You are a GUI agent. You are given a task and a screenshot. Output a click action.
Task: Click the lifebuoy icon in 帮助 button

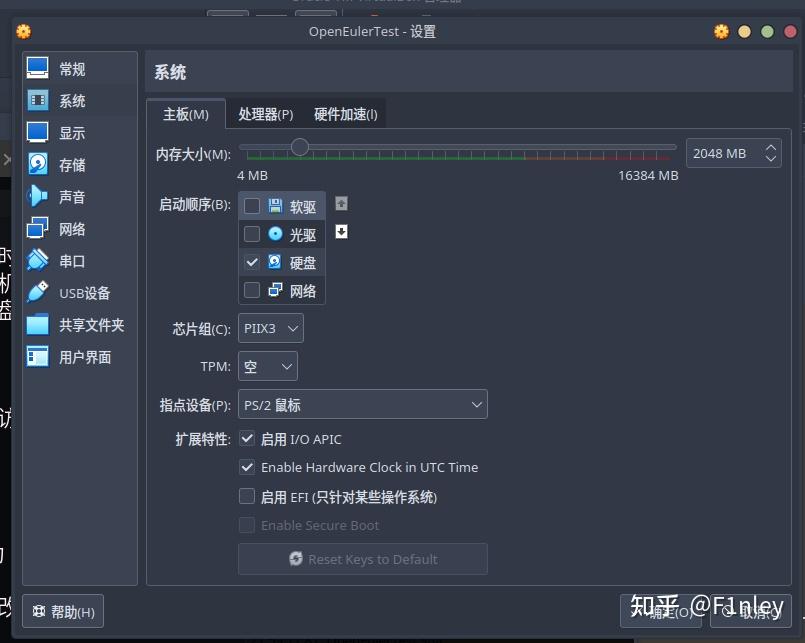39,611
